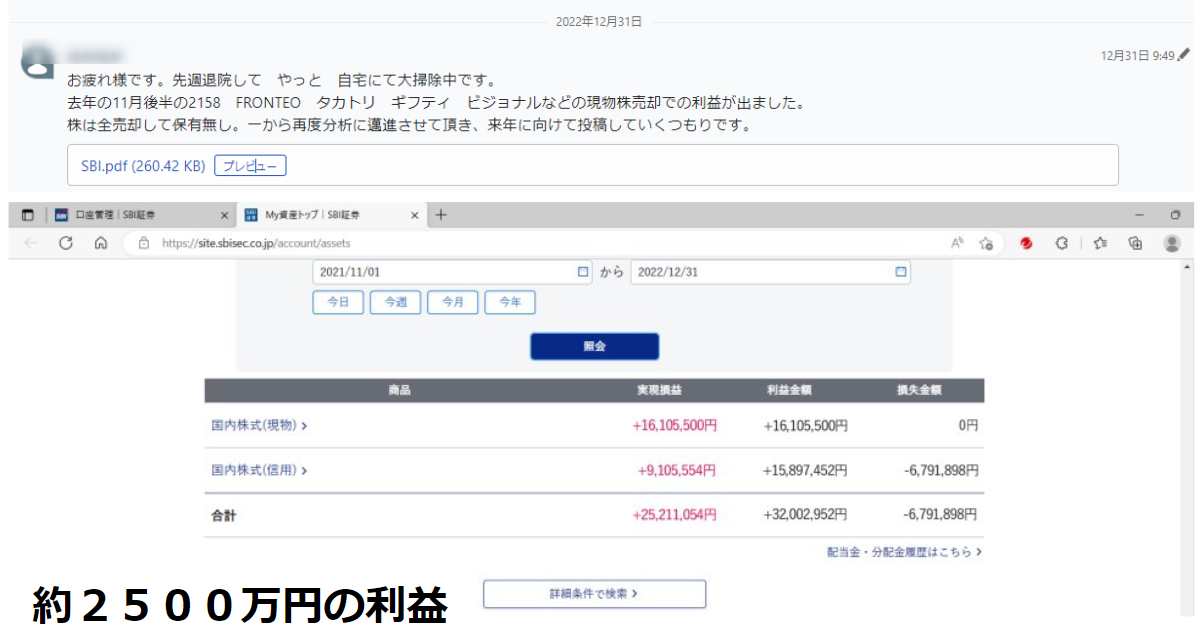Minimize the browser window
Viewport: 1201px width, 644px height.
[1140, 215]
